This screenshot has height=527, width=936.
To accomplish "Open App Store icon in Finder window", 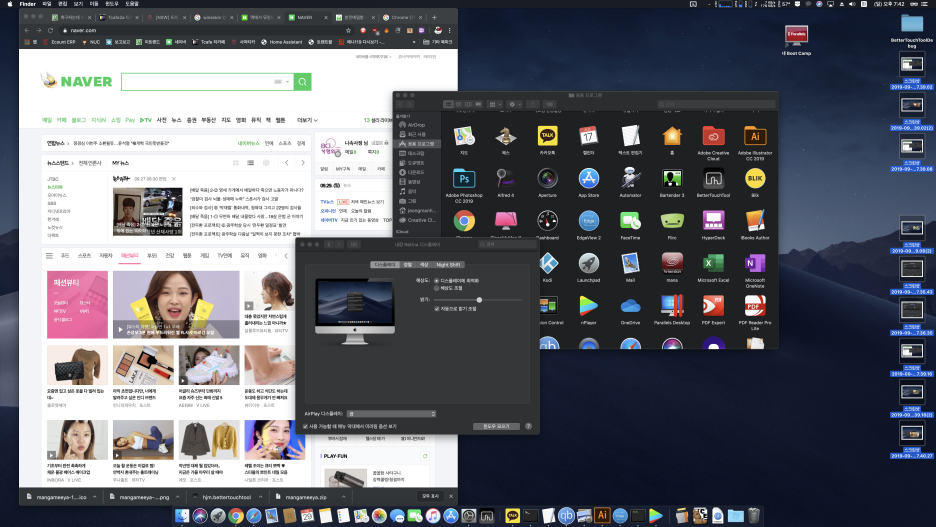I will click(589, 178).
